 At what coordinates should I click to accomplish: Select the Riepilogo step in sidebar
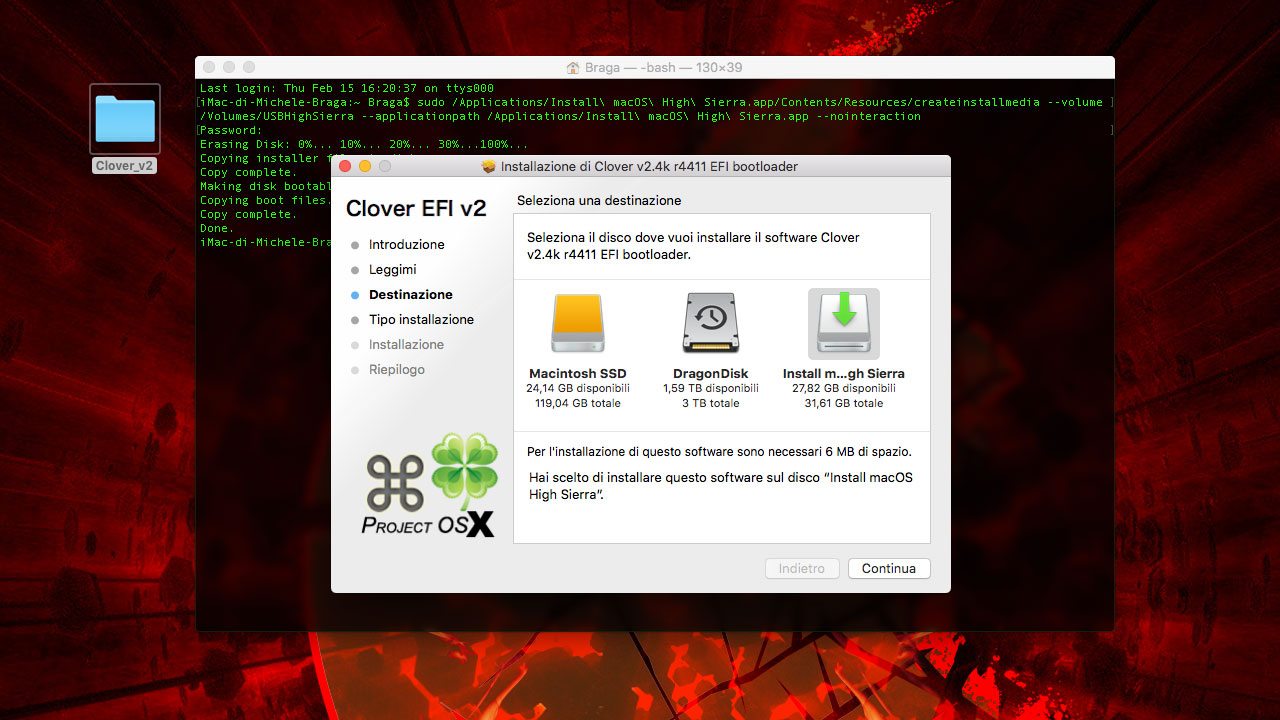pyautogui.click(x=396, y=370)
